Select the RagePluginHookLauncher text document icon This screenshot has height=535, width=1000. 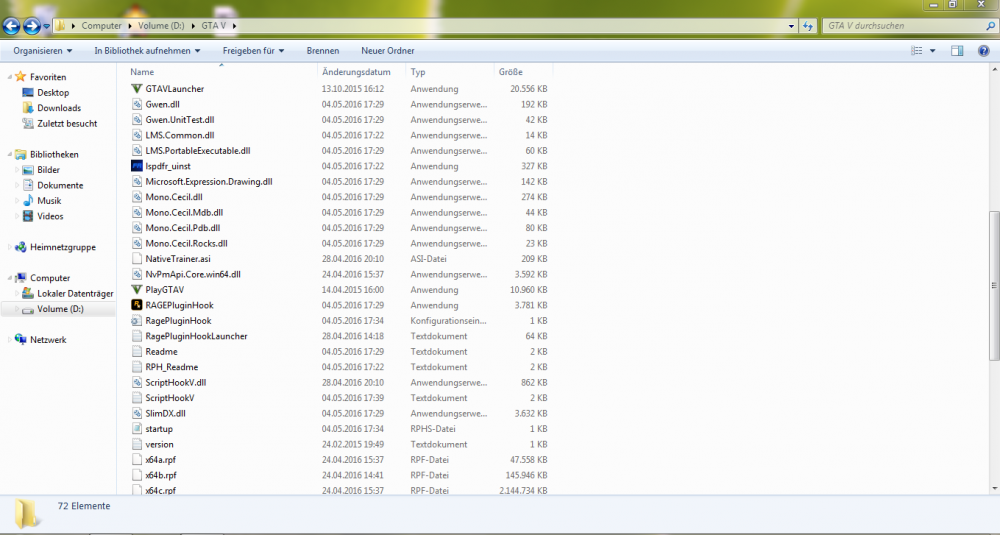[136, 336]
